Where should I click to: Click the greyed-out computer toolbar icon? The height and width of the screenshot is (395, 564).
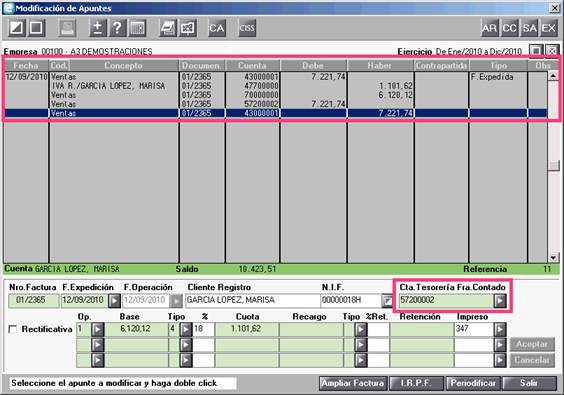click(x=67, y=28)
